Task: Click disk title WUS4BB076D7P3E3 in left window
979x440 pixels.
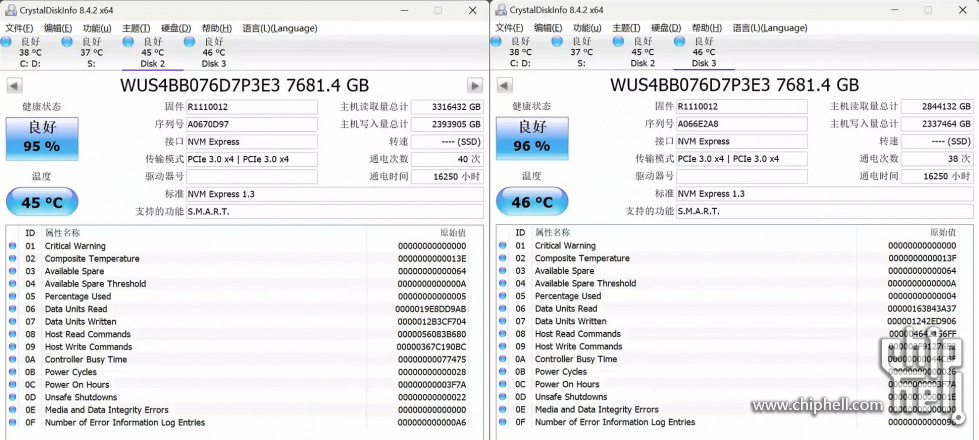Action: 244,86
